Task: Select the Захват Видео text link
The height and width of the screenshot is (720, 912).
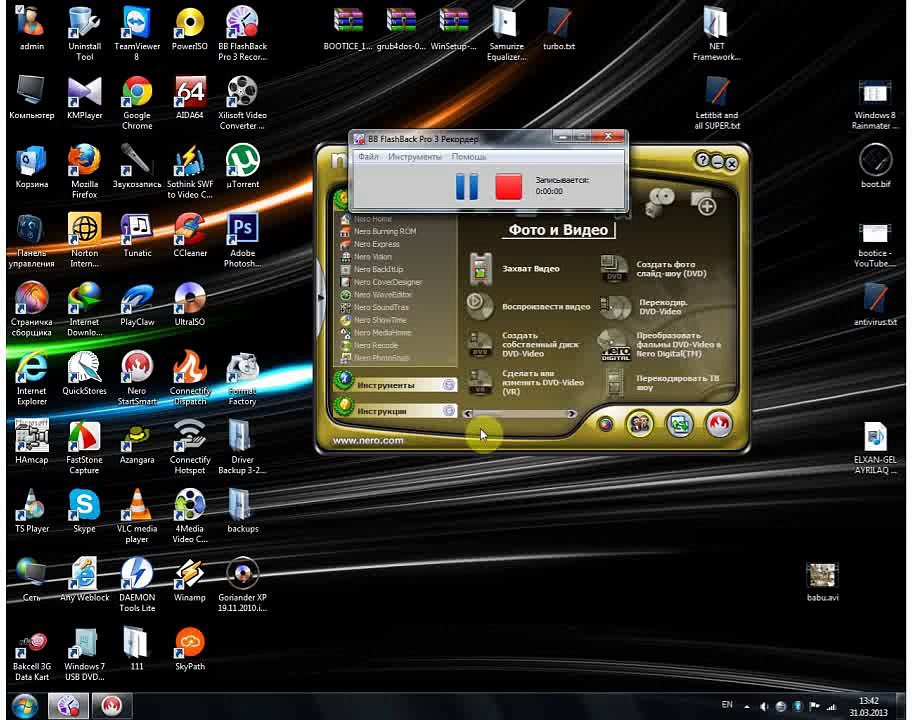Action: 530,269
